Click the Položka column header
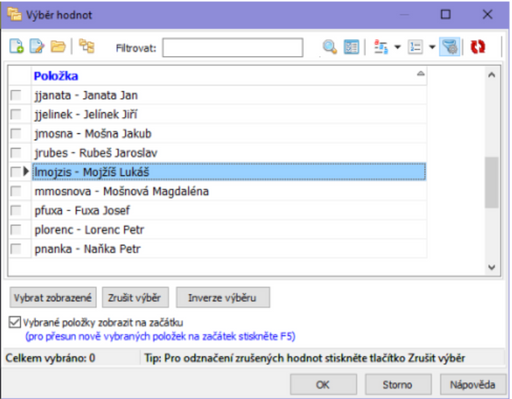This screenshot has width=512, height=399. [229, 76]
